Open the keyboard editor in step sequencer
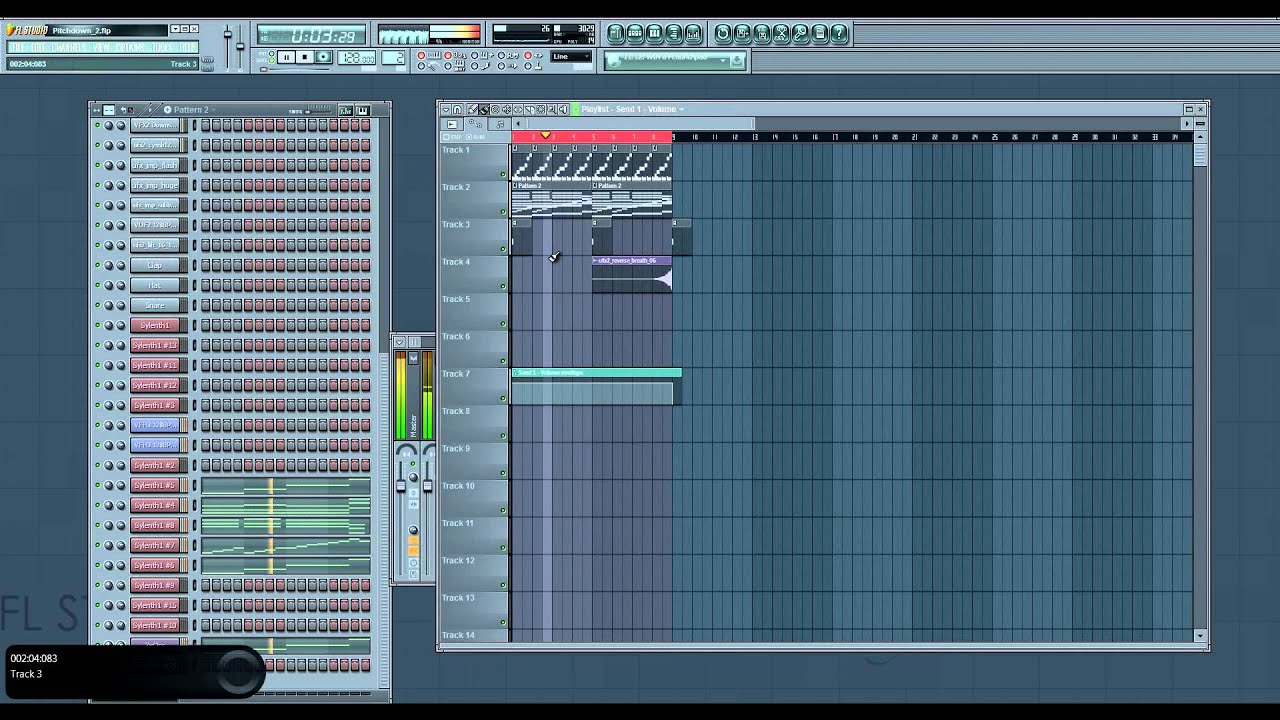The height and width of the screenshot is (720, 1280). [362, 110]
